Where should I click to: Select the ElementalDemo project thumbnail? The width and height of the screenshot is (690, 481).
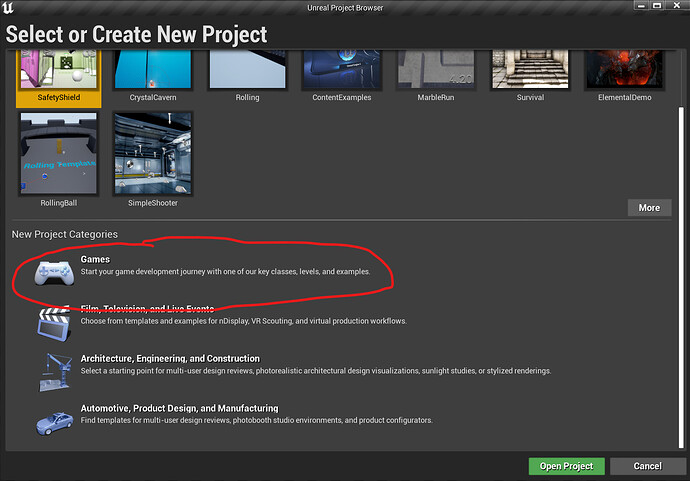(625, 69)
